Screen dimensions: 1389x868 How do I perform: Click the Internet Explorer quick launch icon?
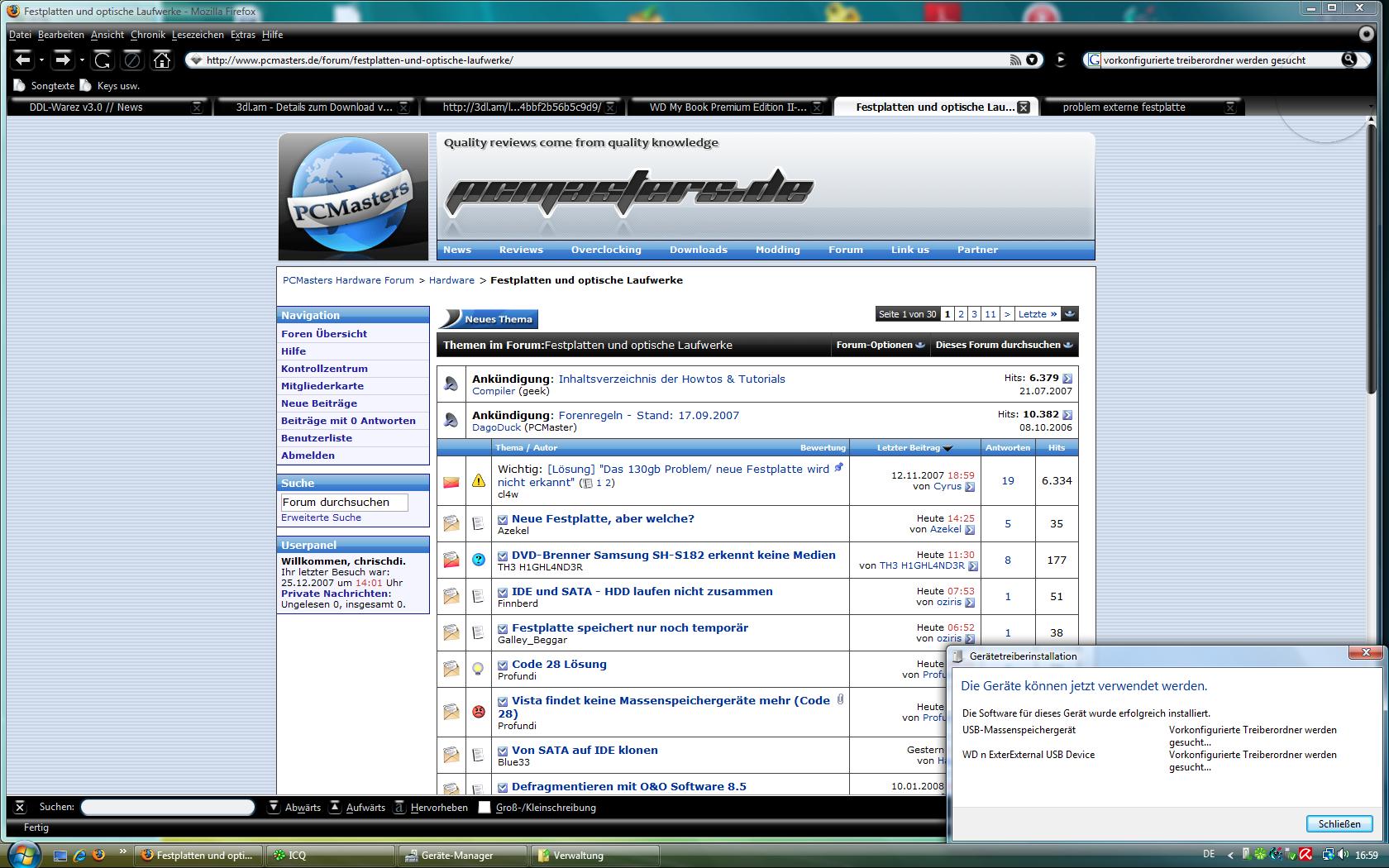tap(79, 855)
